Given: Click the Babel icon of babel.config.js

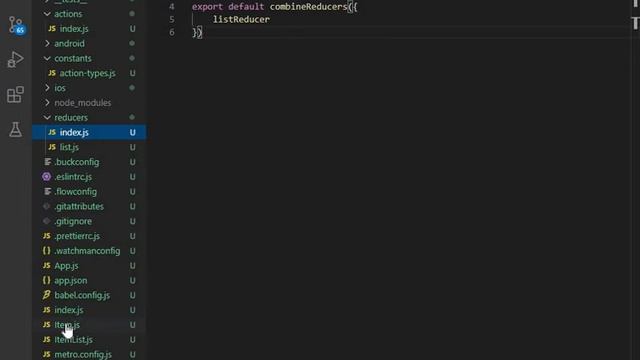Looking at the screenshot, I should (x=47, y=295).
